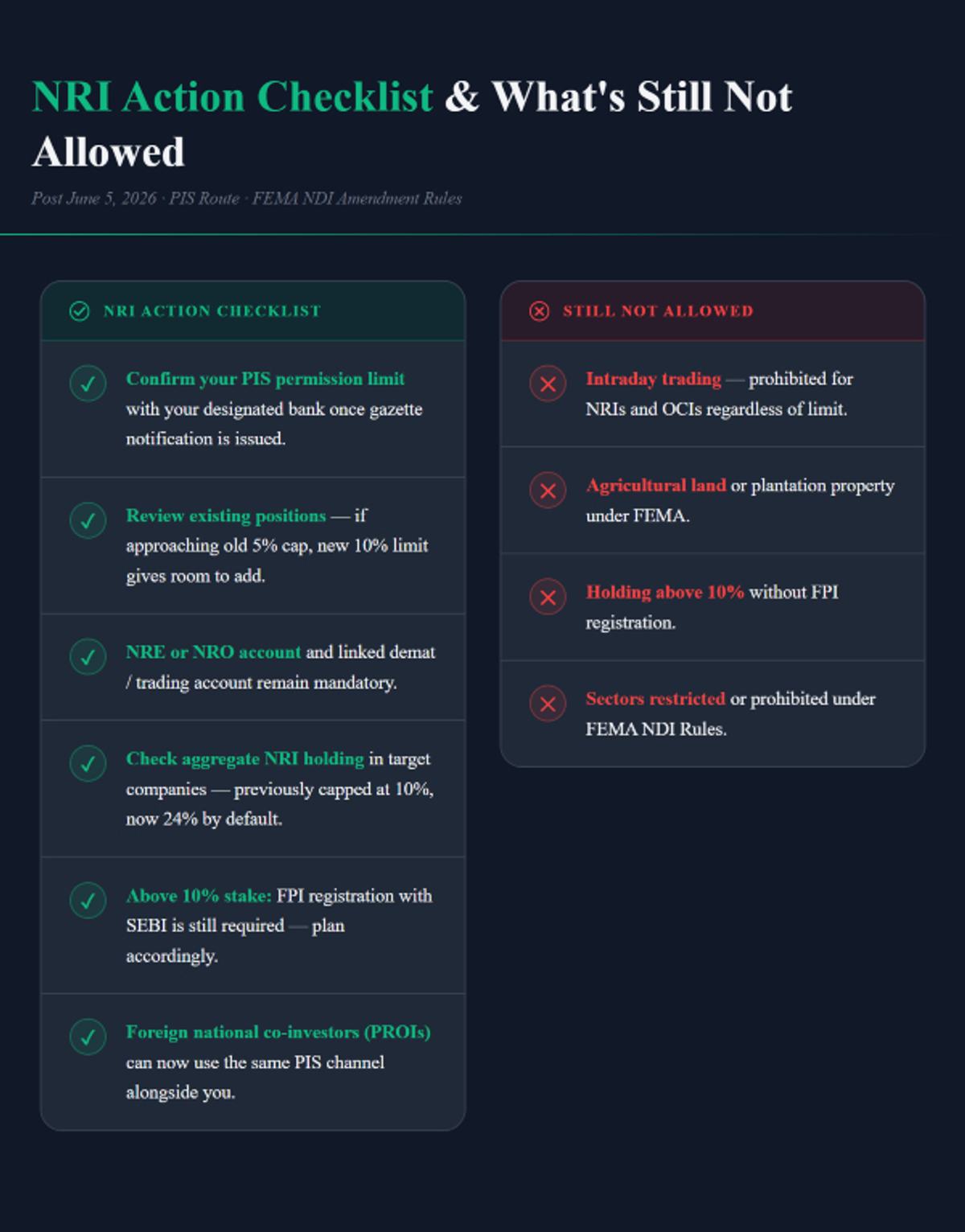Click X icon next to Sectors restricted
The height and width of the screenshot is (1232, 965).
(x=548, y=704)
